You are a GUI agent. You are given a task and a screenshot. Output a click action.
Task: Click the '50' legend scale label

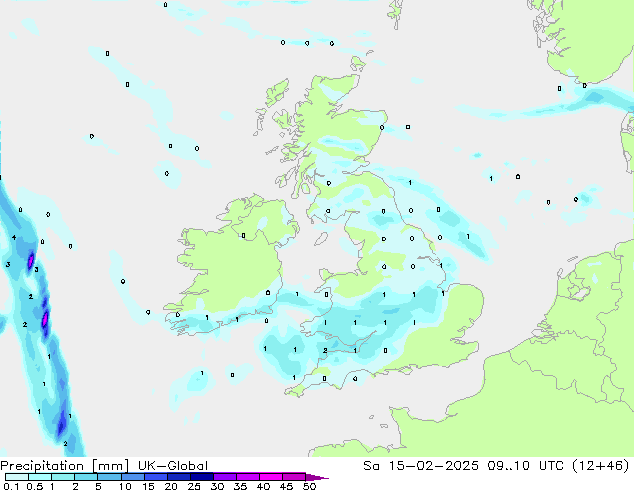(309, 486)
